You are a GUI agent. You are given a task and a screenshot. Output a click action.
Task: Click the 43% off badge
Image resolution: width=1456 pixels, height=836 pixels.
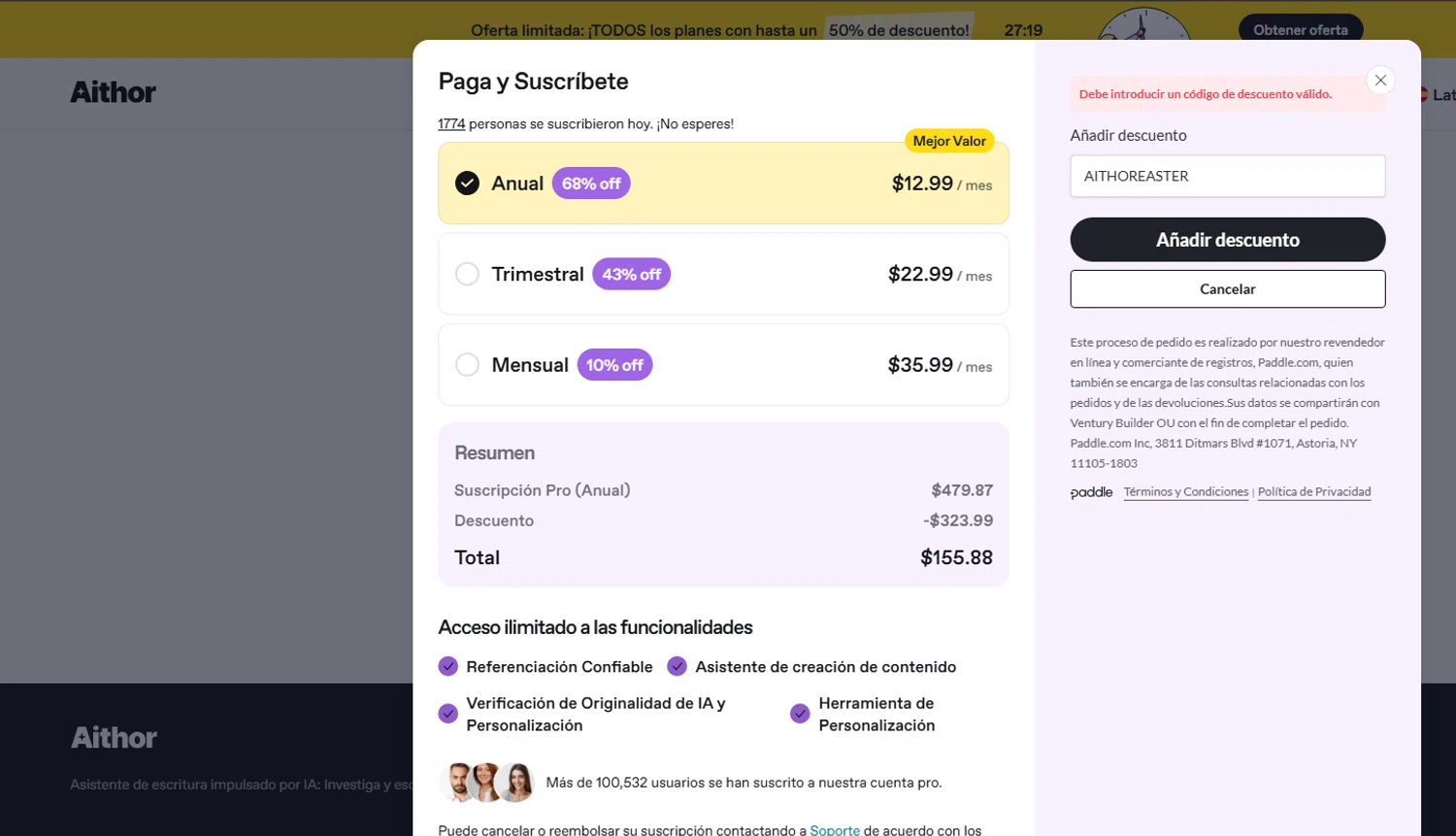click(631, 274)
